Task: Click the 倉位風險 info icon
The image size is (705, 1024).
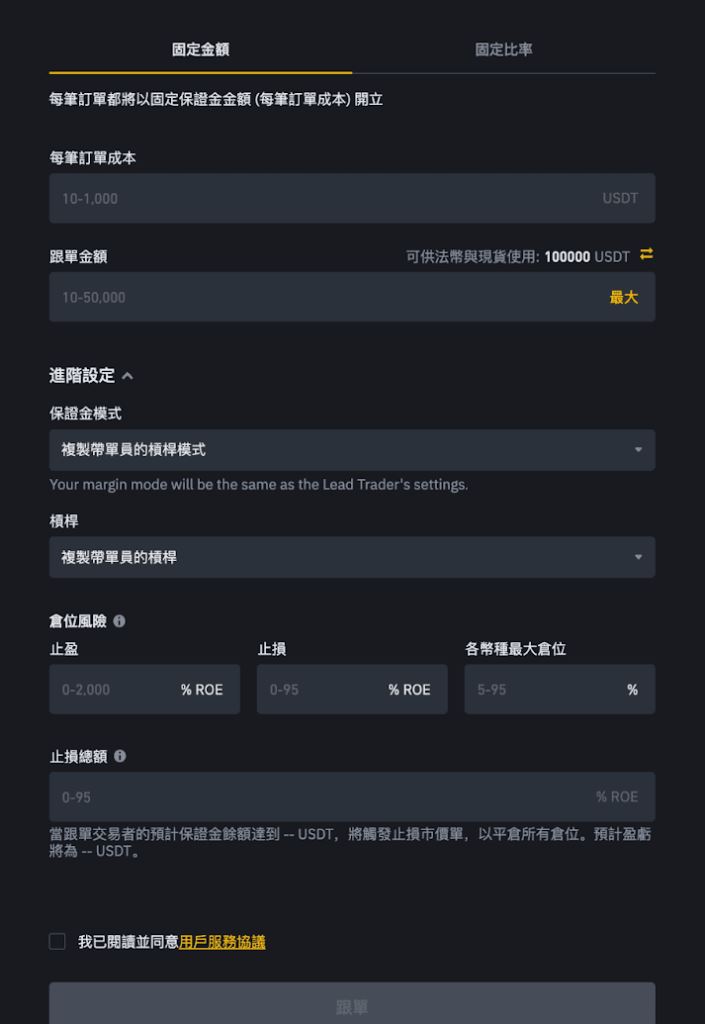Action: click(120, 621)
